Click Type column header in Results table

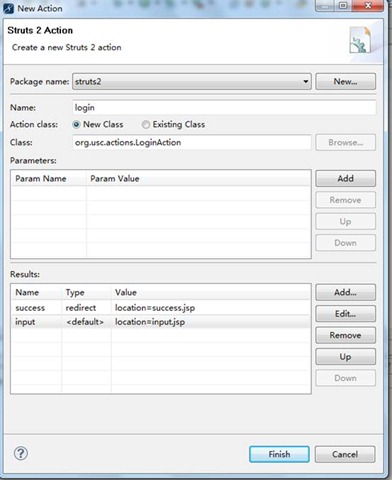pyautogui.click(x=86, y=292)
